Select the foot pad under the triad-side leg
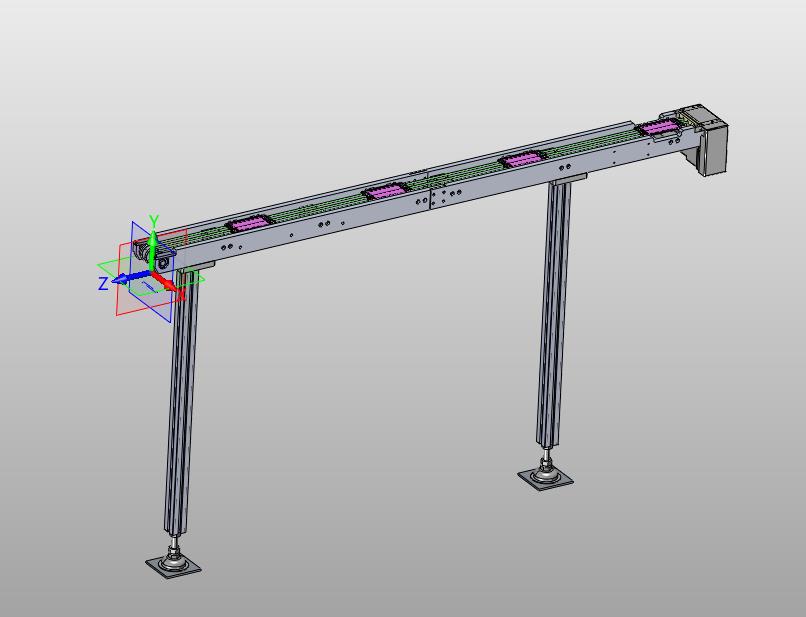 [x=173, y=564]
